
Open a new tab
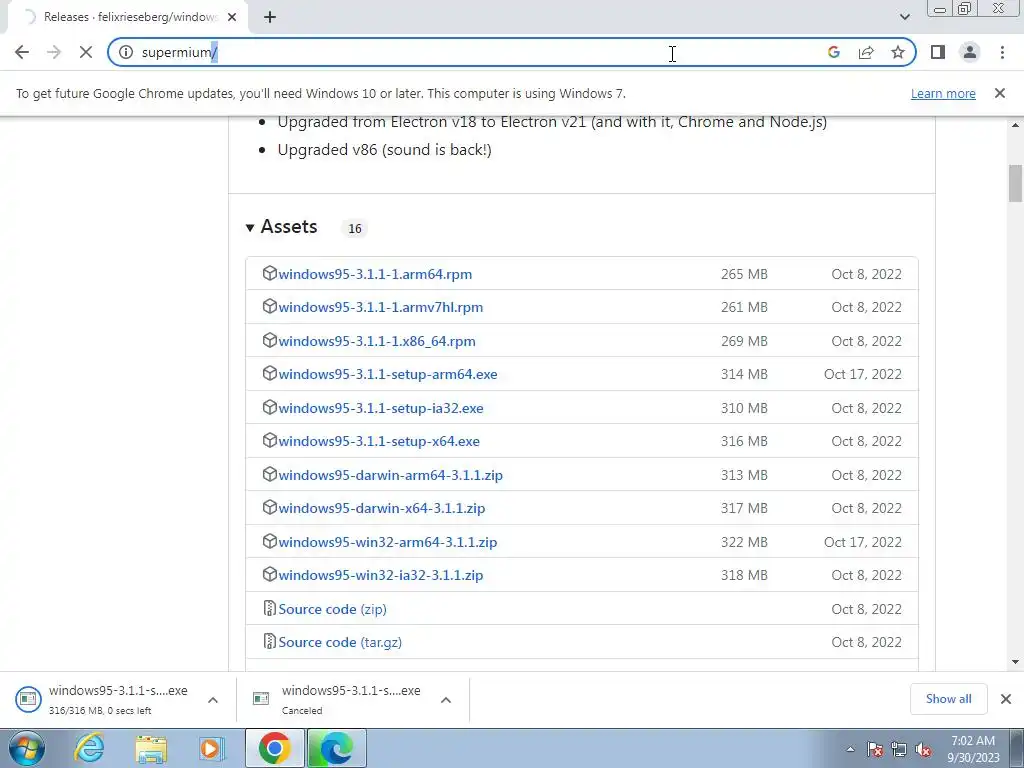(270, 17)
